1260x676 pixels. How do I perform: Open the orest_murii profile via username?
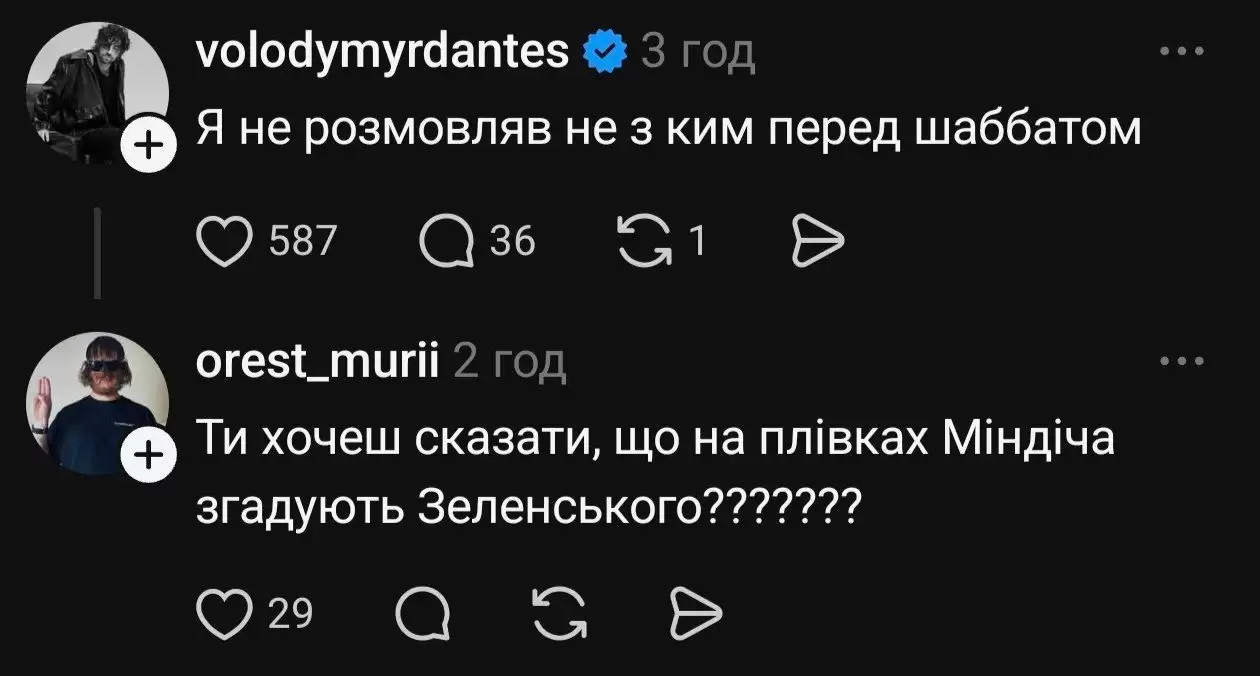coord(319,361)
